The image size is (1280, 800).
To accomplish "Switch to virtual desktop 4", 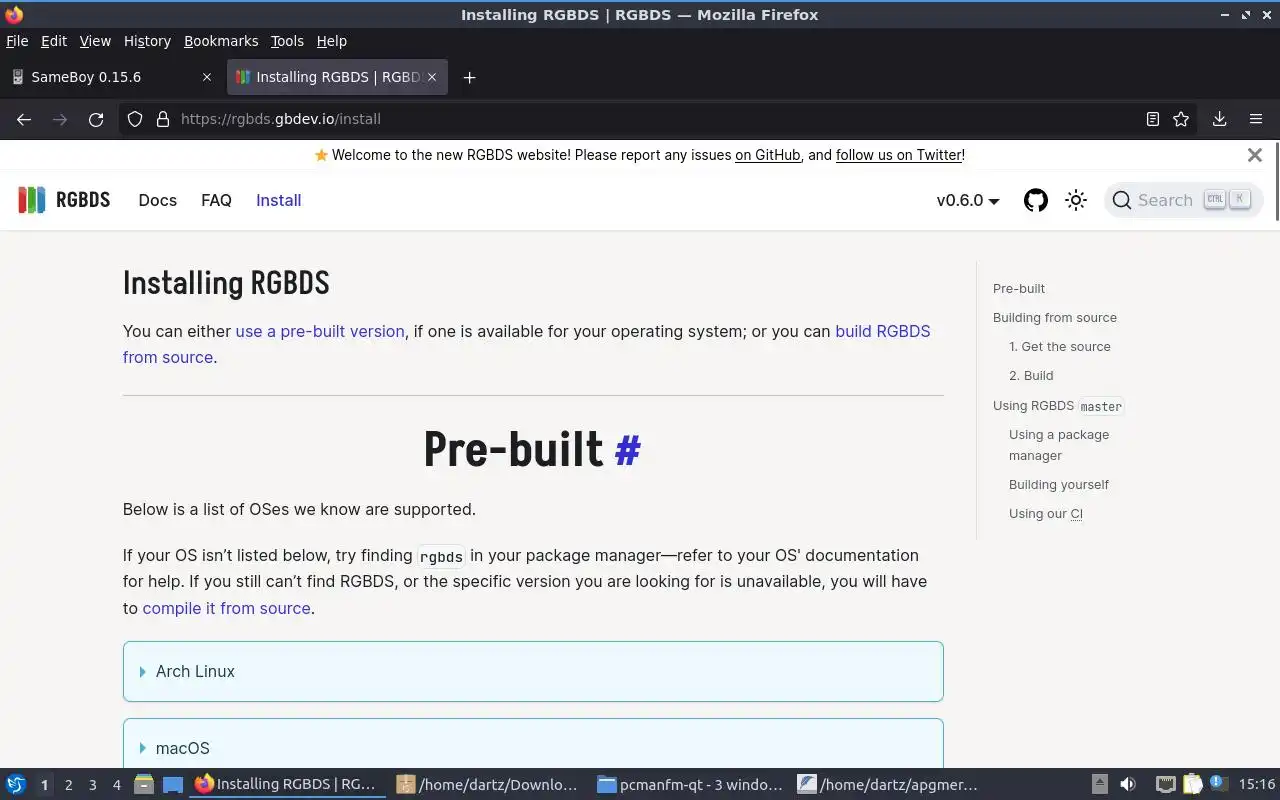I will (117, 785).
